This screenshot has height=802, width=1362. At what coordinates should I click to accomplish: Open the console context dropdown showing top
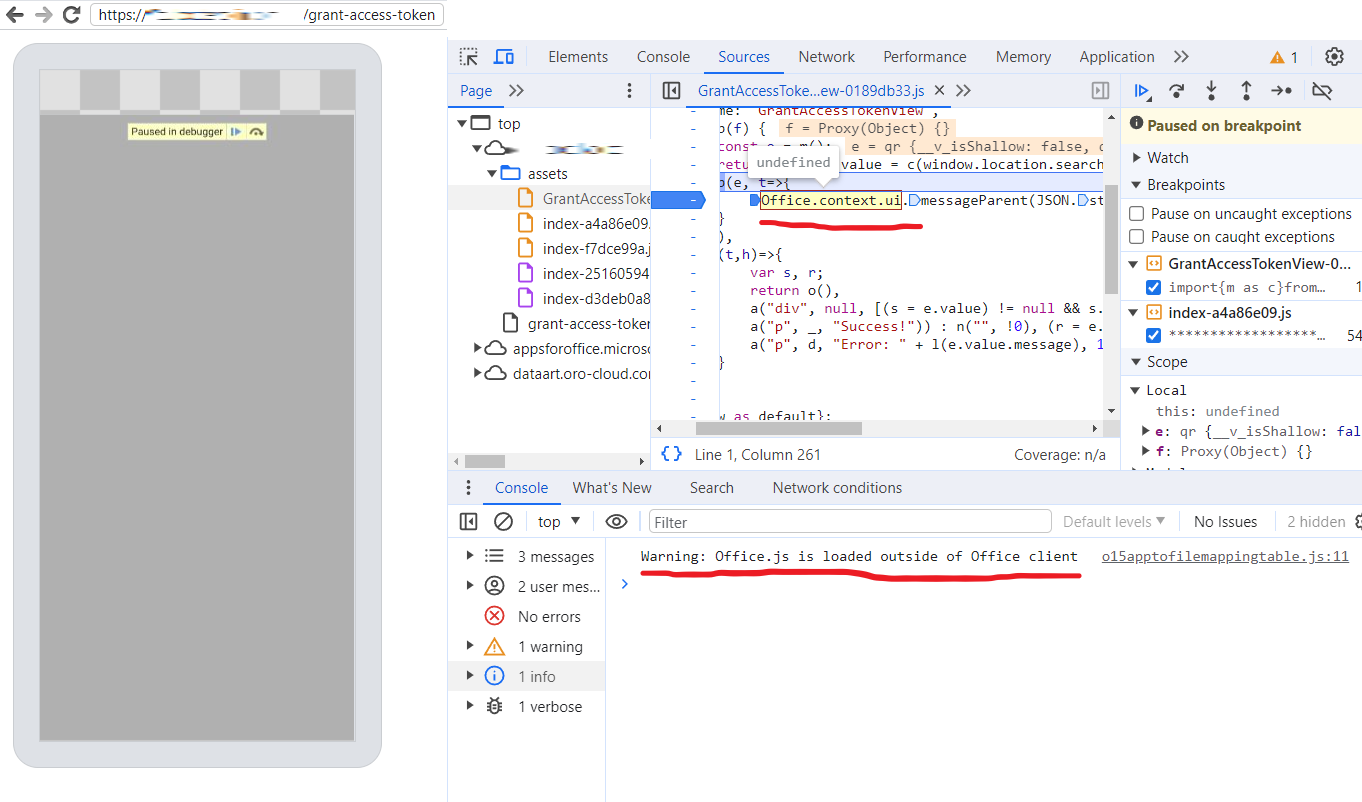pyautogui.click(x=558, y=521)
